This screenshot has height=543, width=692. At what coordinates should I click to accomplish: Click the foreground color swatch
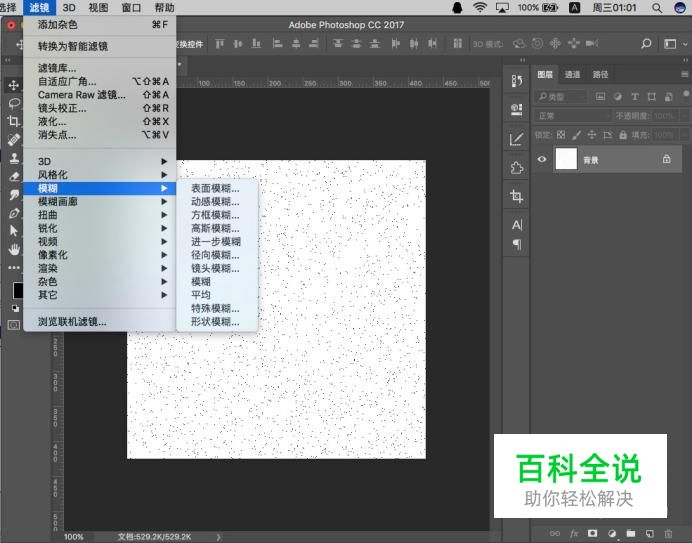[18, 290]
